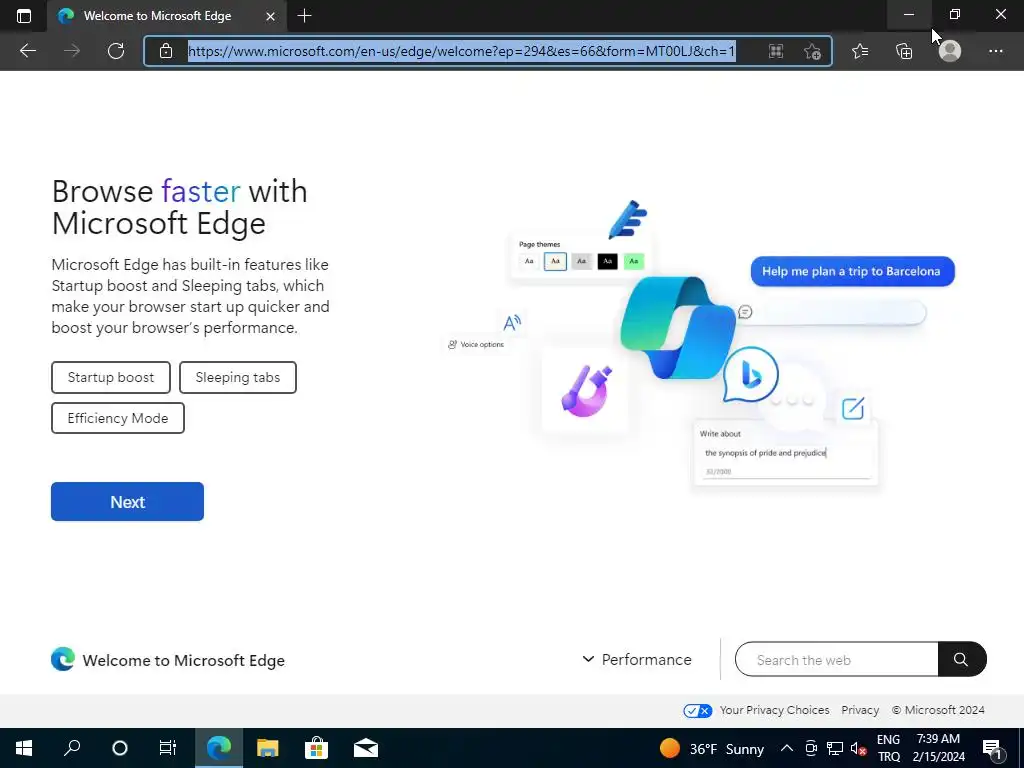Open Cortana circle icon in taskbar

(x=120, y=748)
